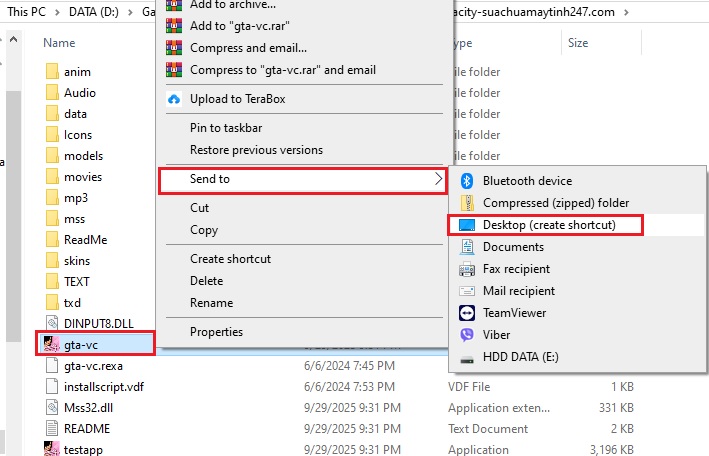
Task: Click the gta-vc application icon
Action: pos(52,344)
